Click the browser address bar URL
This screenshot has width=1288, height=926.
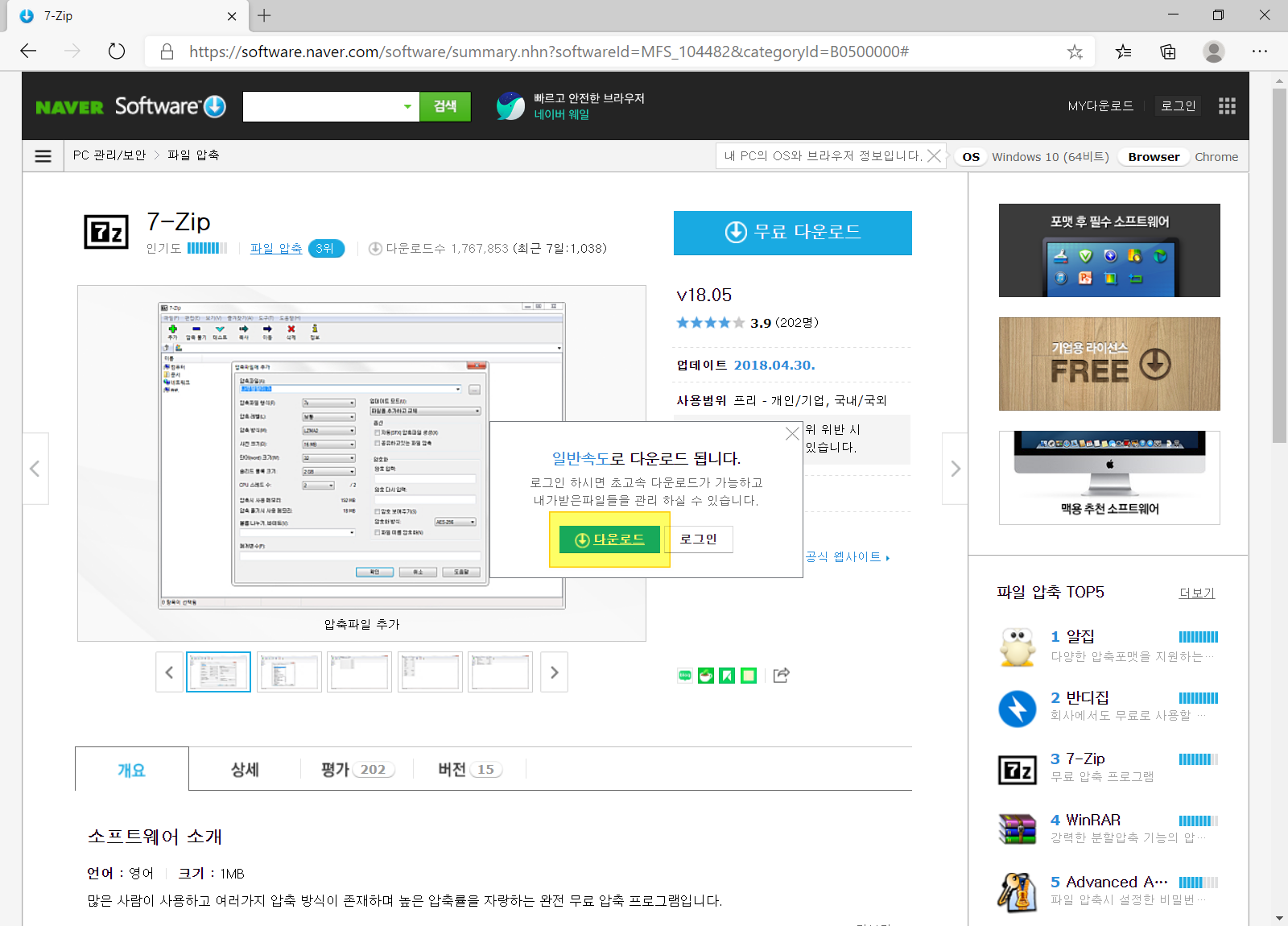(549, 52)
